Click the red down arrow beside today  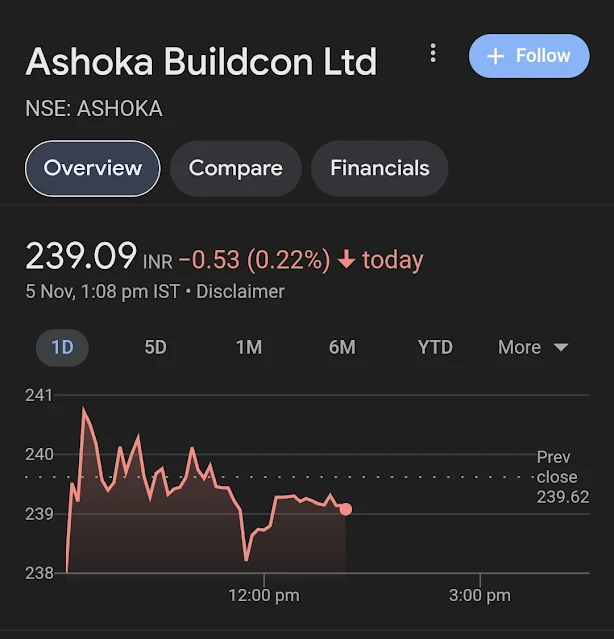(347, 261)
